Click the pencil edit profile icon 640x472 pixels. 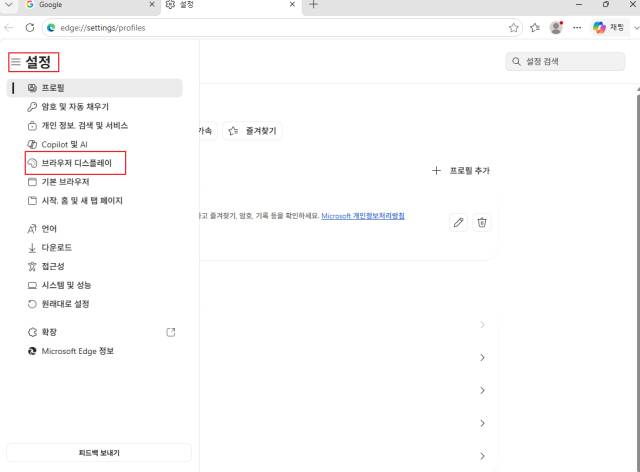pyautogui.click(x=458, y=223)
